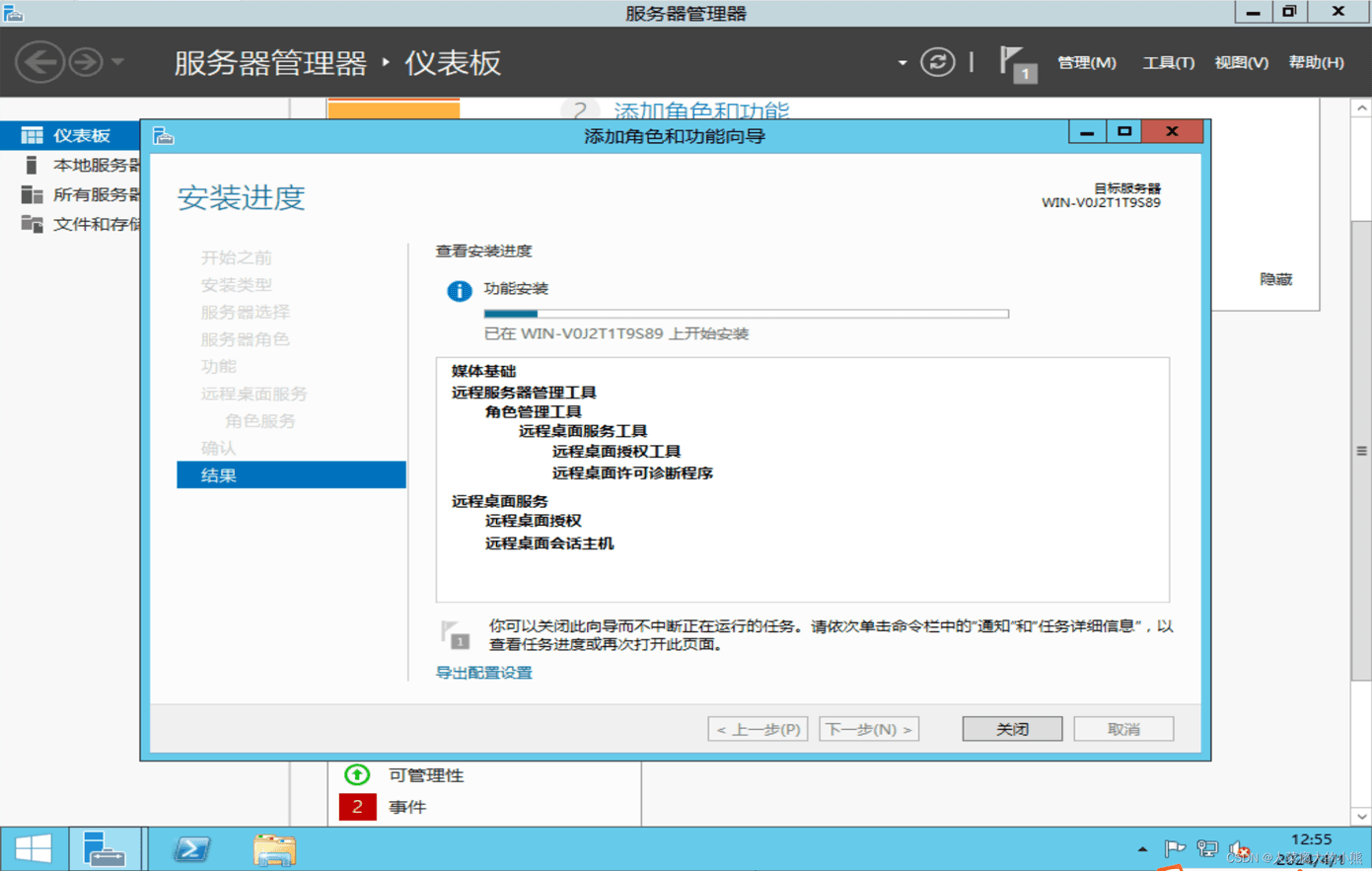Image resolution: width=1372 pixels, height=871 pixels.
Task: Open the dropdown arrow beside refresh
Action: pyautogui.click(x=902, y=63)
